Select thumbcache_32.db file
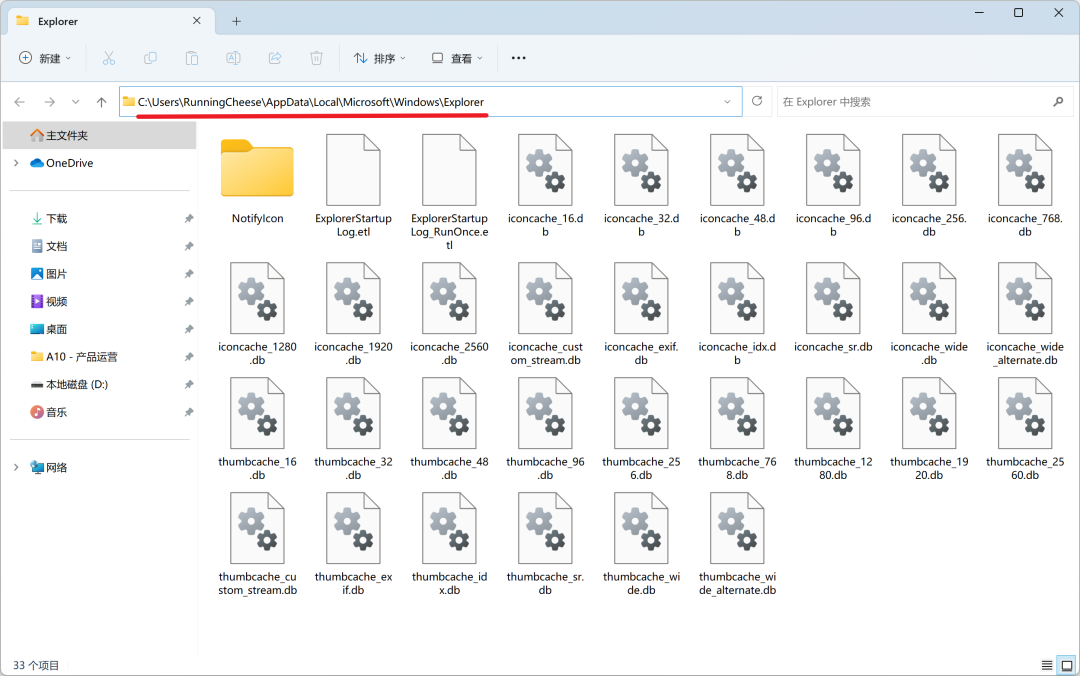This screenshot has width=1080, height=676. tap(353, 429)
